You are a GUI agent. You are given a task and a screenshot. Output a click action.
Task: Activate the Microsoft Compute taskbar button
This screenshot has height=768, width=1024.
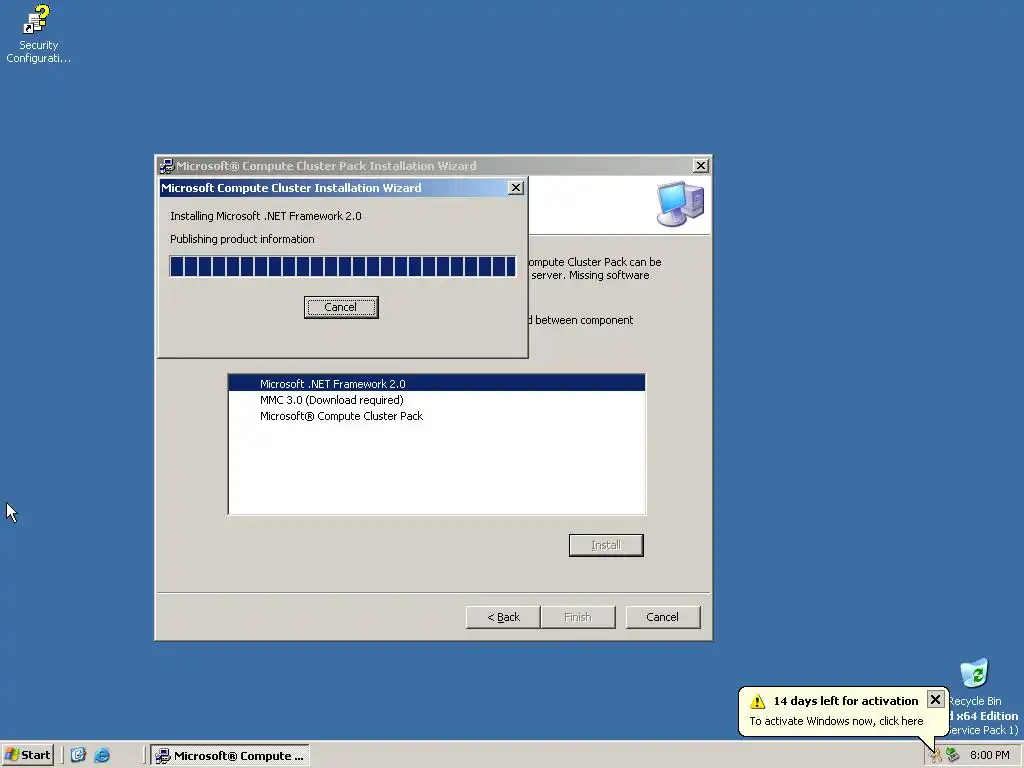[x=230, y=756]
